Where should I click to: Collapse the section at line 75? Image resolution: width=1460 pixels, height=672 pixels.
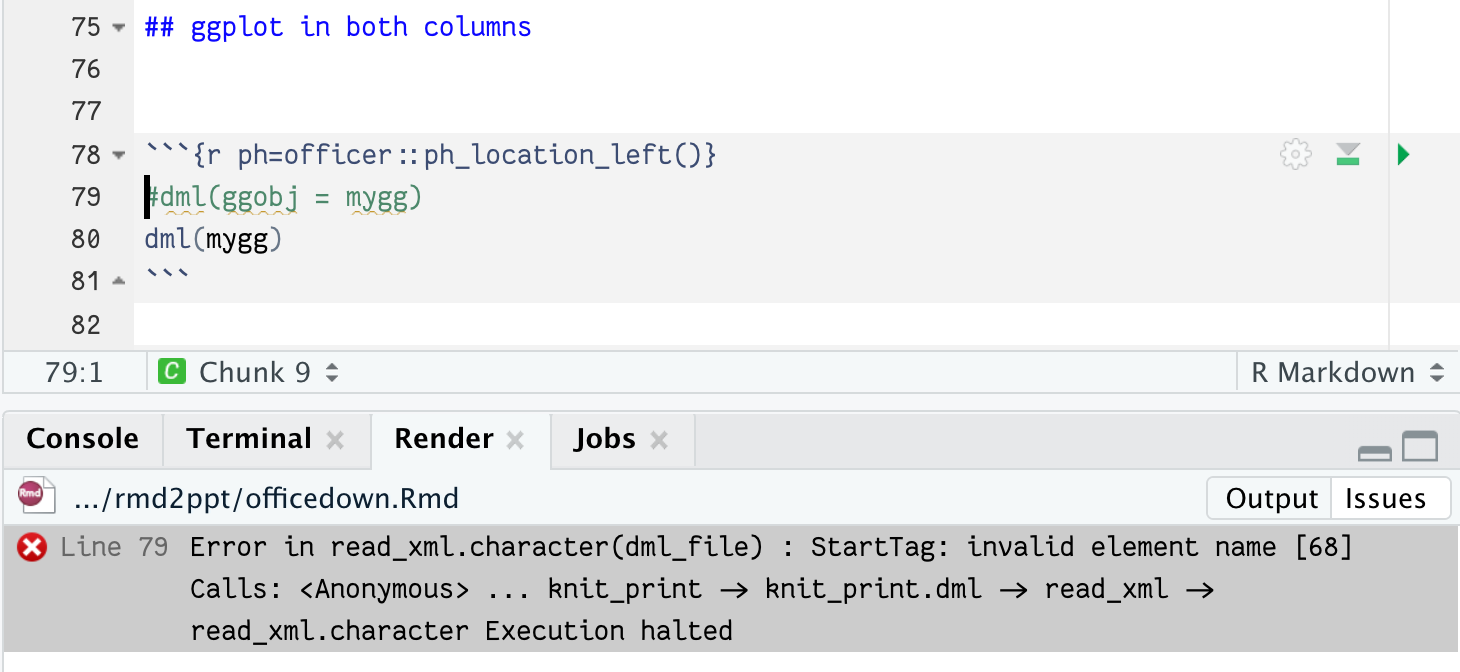coord(120,27)
